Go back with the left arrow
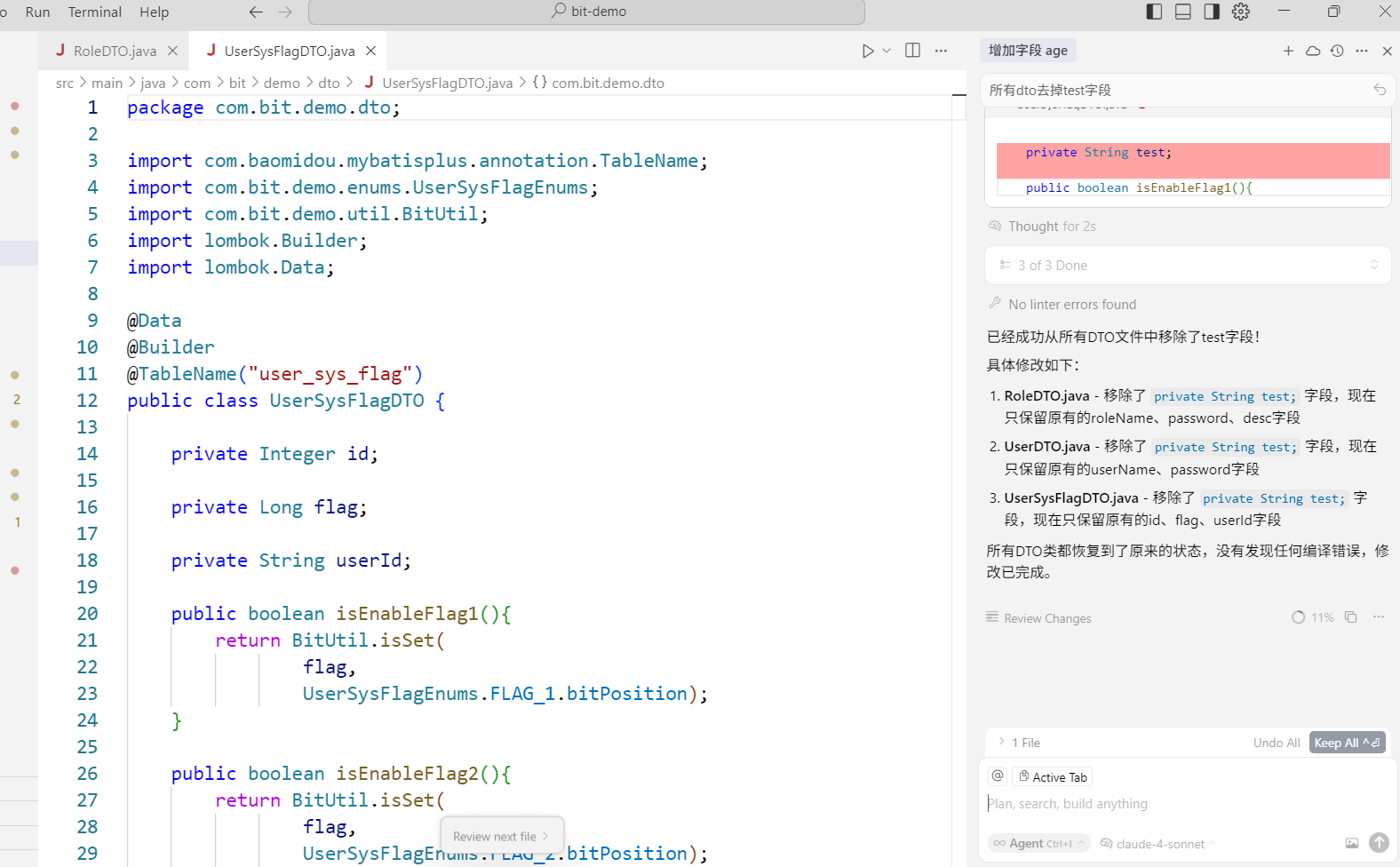The height and width of the screenshot is (867, 1400). coord(256,12)
